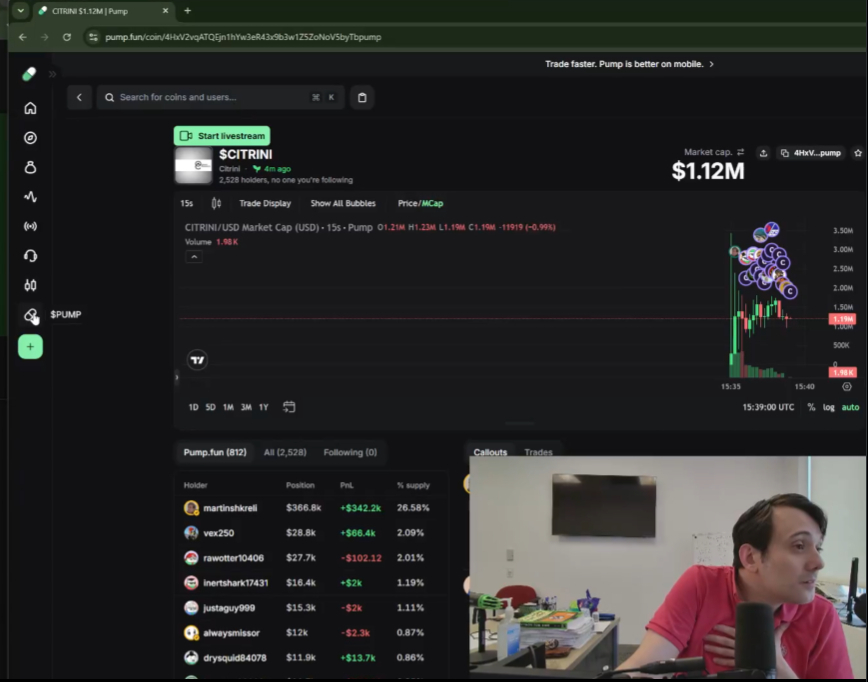Reload the page in the browser
Screen dimensions: 868x682
[x=67, y=37]
